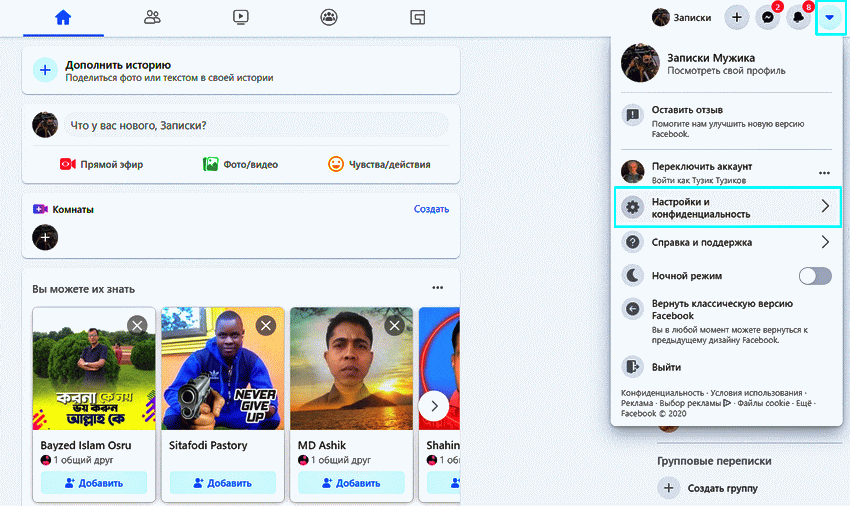Open Конфиденциальность footer link
The image size is (850, 506).
[662, 393]
